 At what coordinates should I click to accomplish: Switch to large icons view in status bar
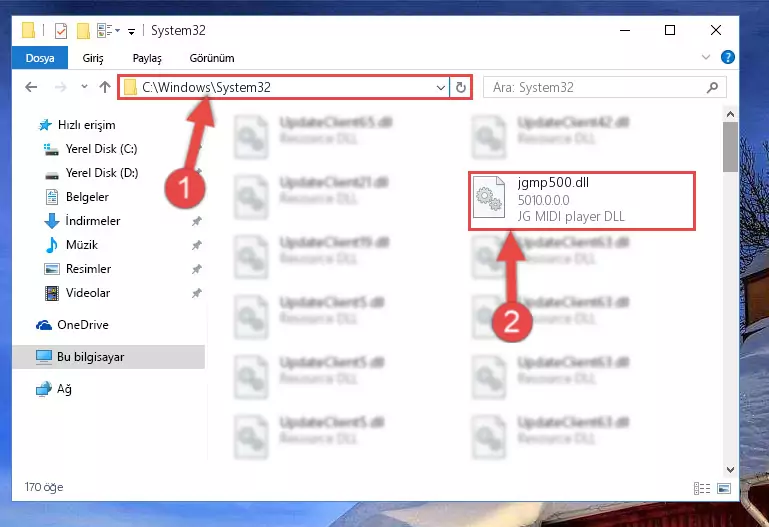pos(724,488)
